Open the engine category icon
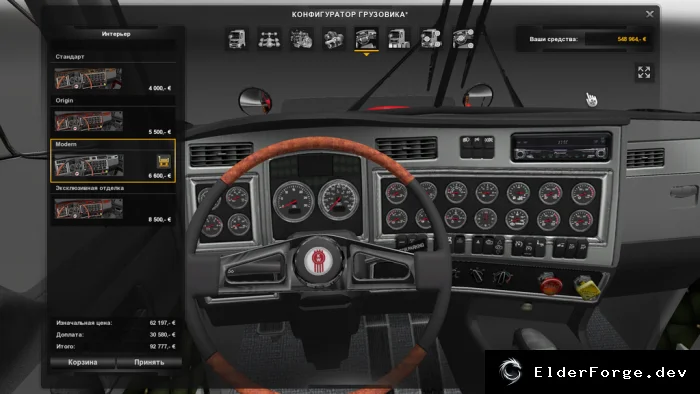Viewport: 700px width, 394px height. (301, 39)
